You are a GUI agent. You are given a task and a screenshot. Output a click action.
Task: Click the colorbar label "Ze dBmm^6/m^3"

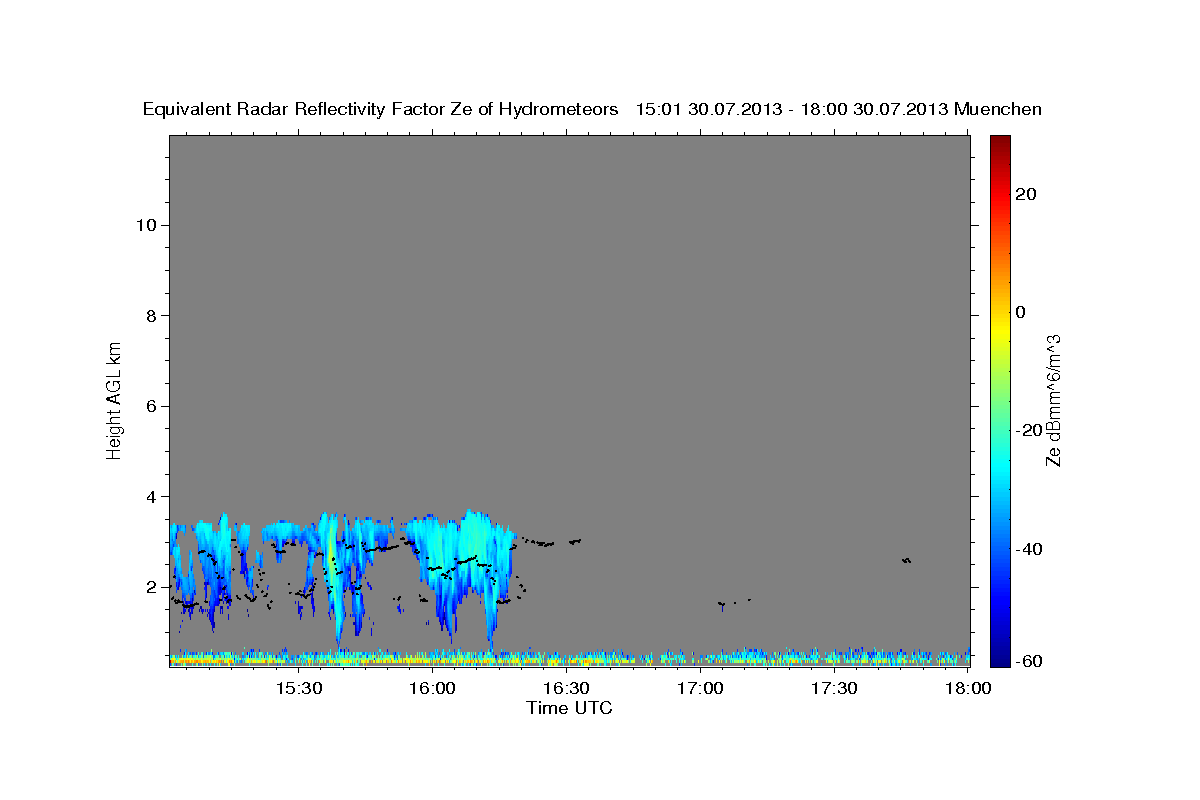1053,400
